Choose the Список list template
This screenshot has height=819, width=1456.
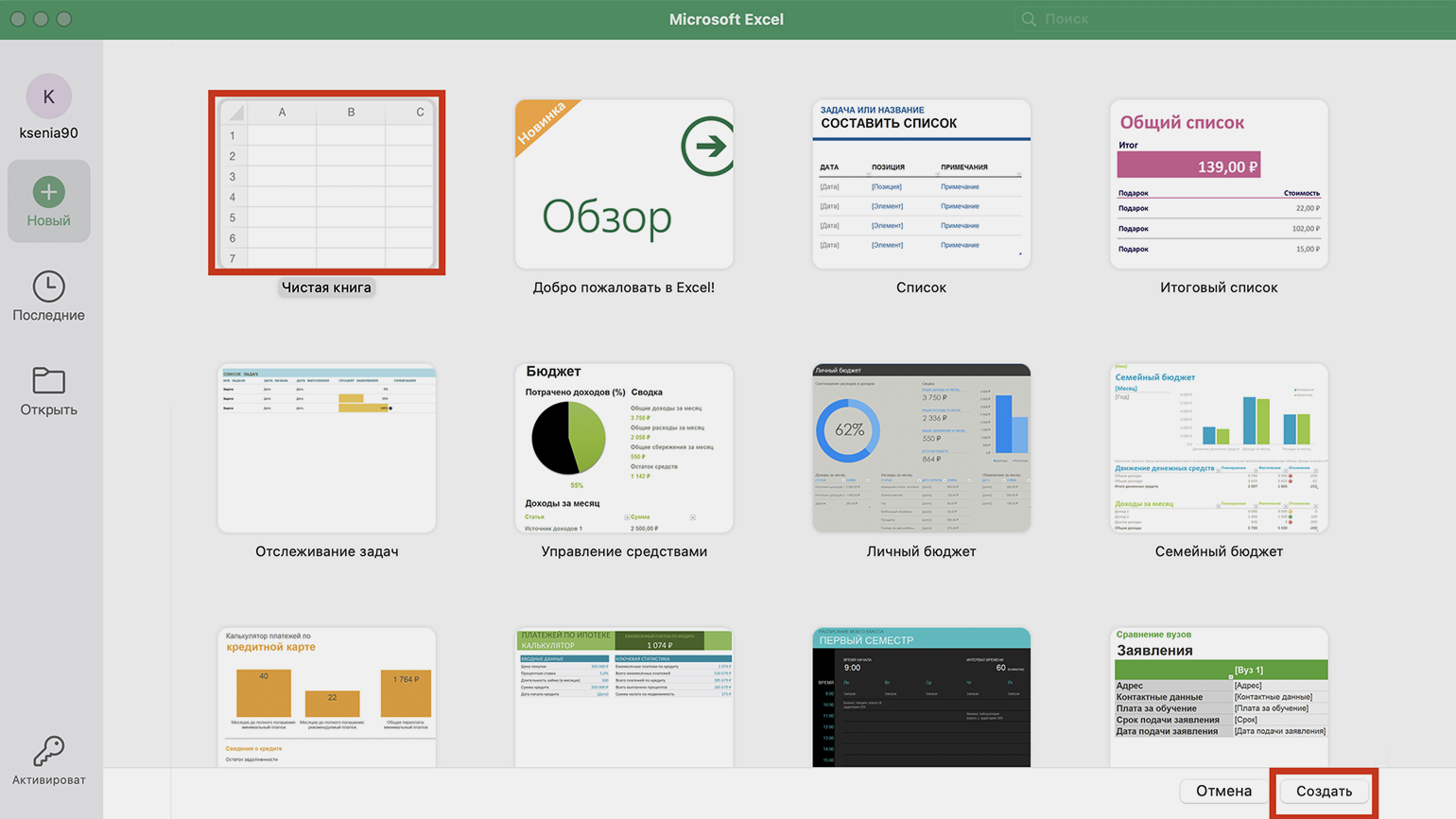pyautogui.click(x=921, y=183)
